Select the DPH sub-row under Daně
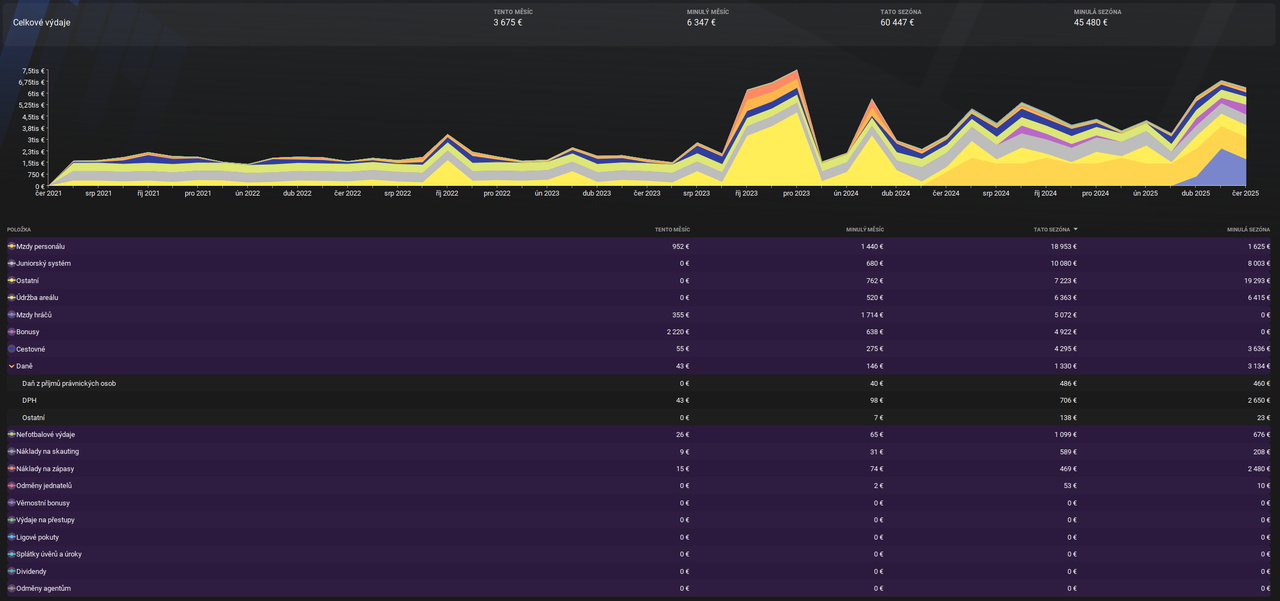 point(29,400)
